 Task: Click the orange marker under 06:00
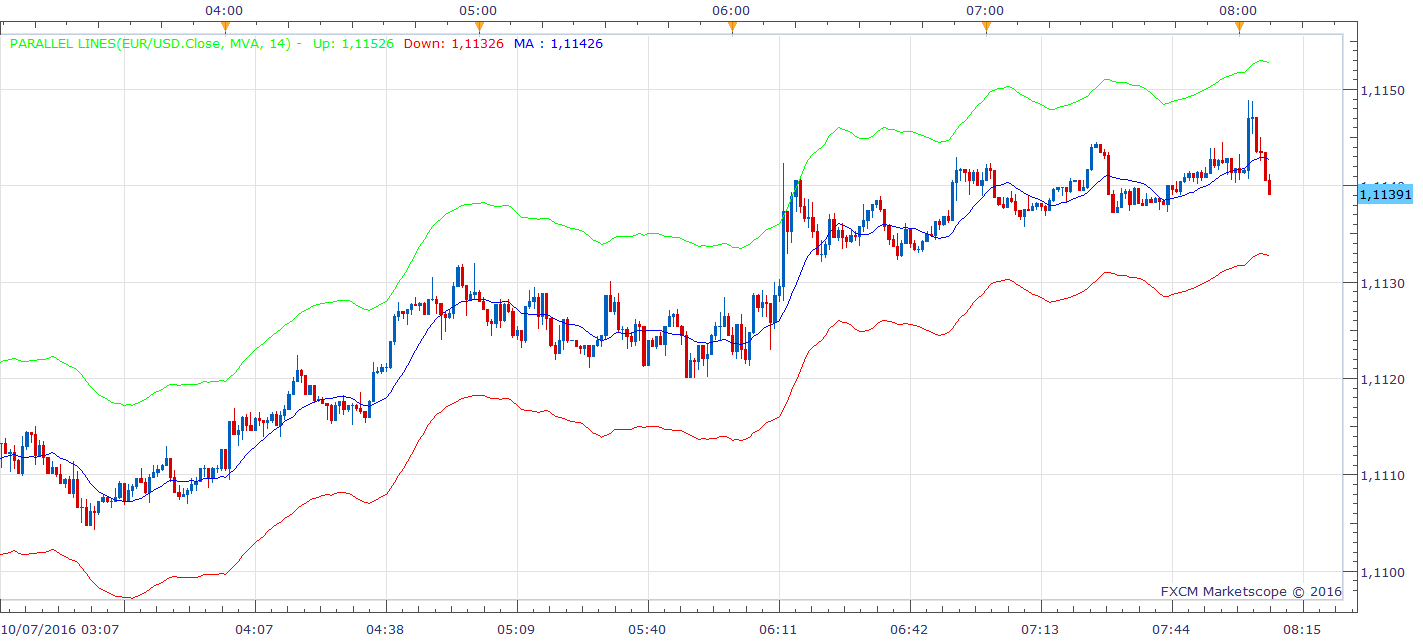pyautogui.click(x=732, y=27)
